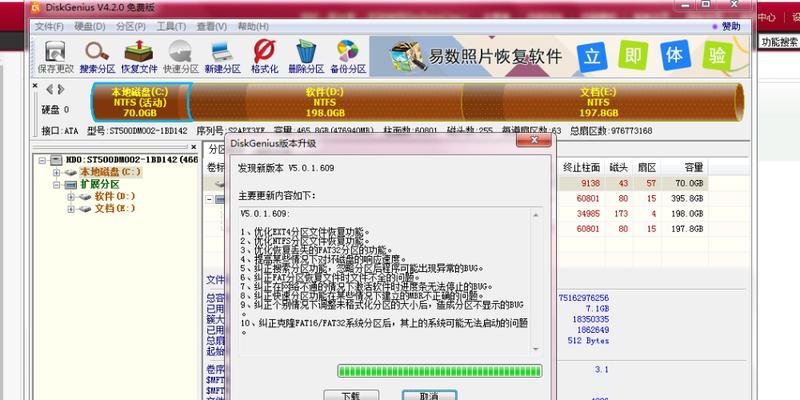Viewport: 800px width, 400px height.
Task: Click the Save Changes (保存更改) toolbar icon
Action: 56,57
